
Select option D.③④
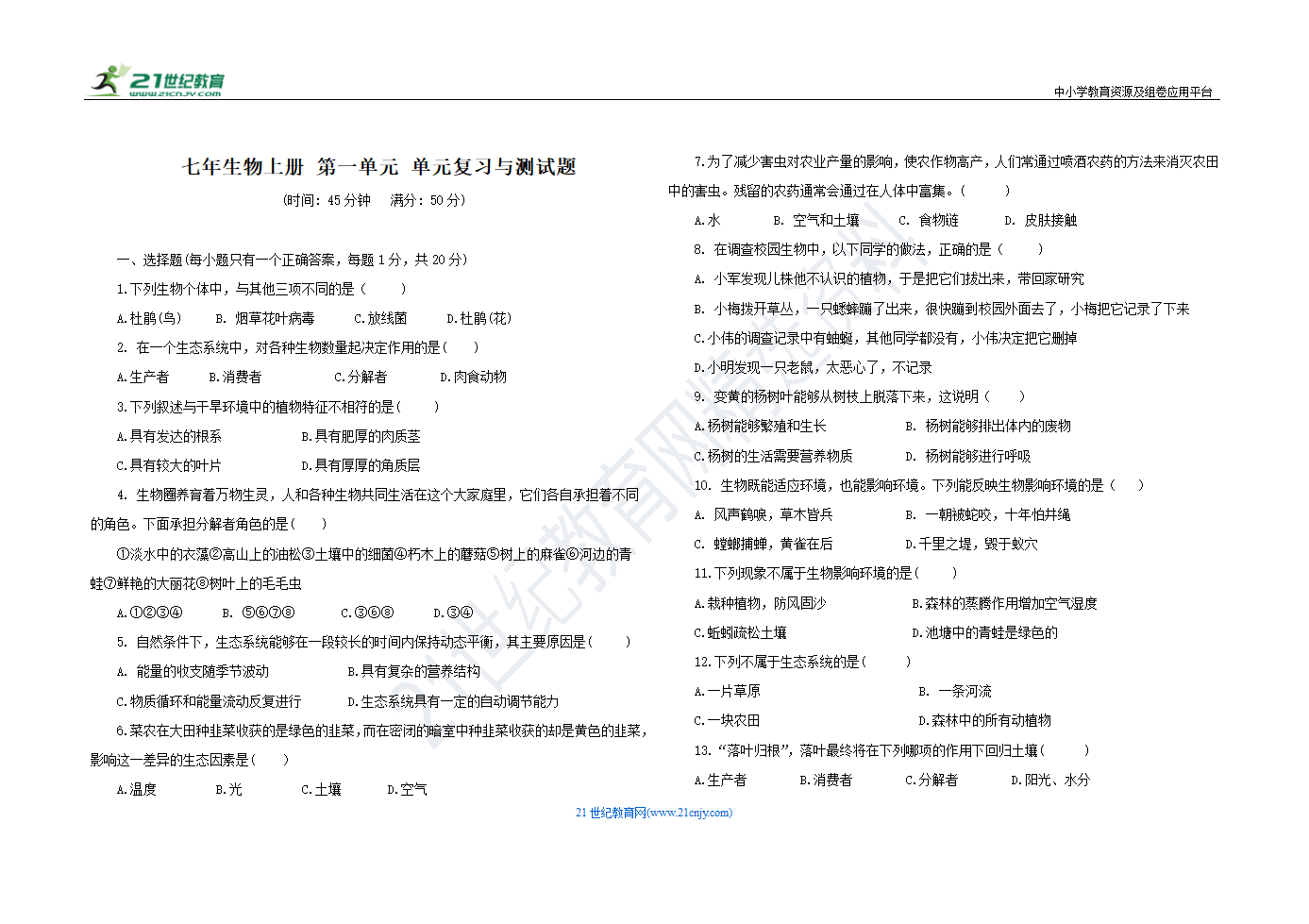(453, 613)
